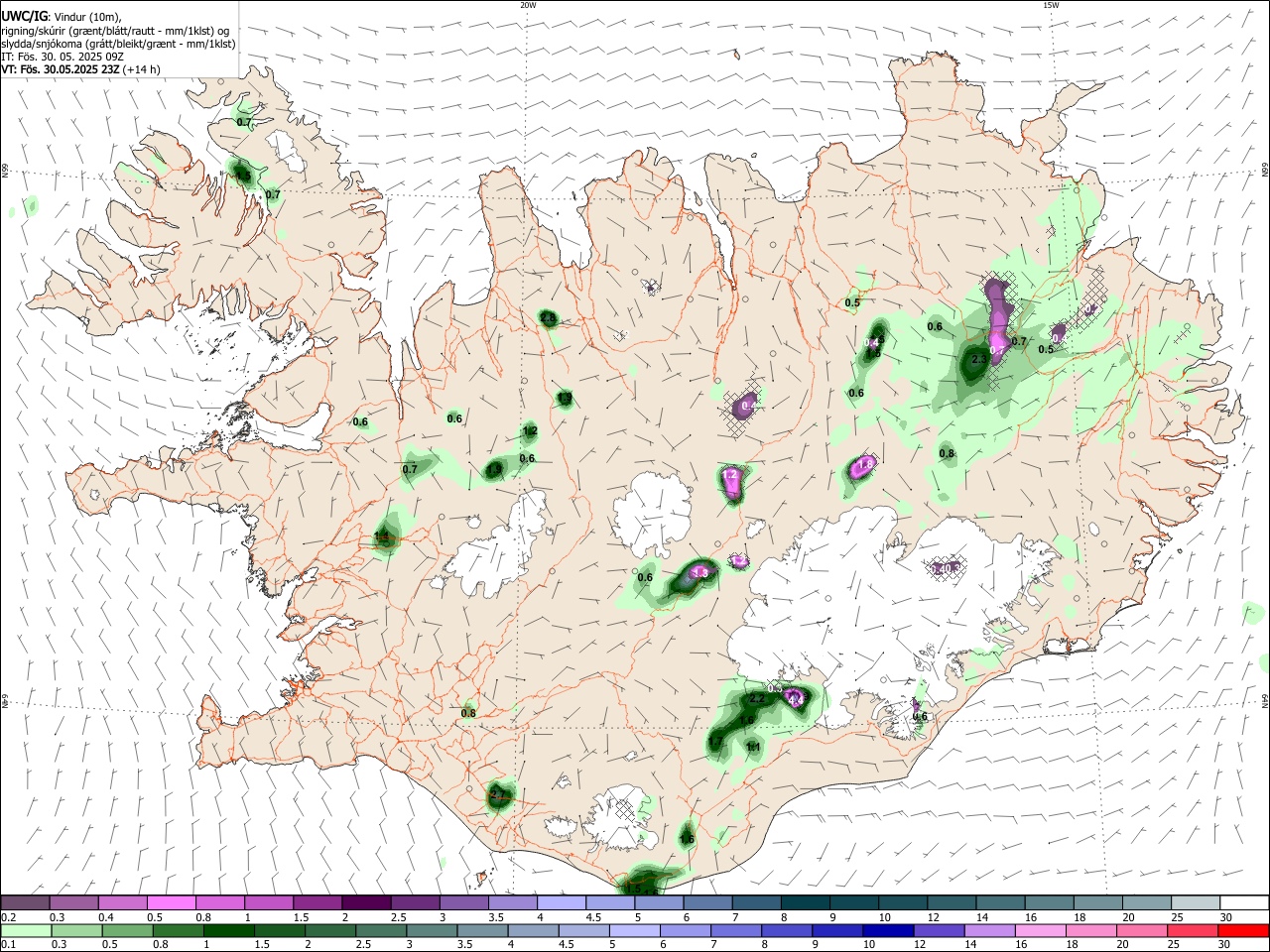Click the bright pink 0.5 snow legend swatch
The width and height of the screenshot is (1270, 952).
tap(171, 902)
